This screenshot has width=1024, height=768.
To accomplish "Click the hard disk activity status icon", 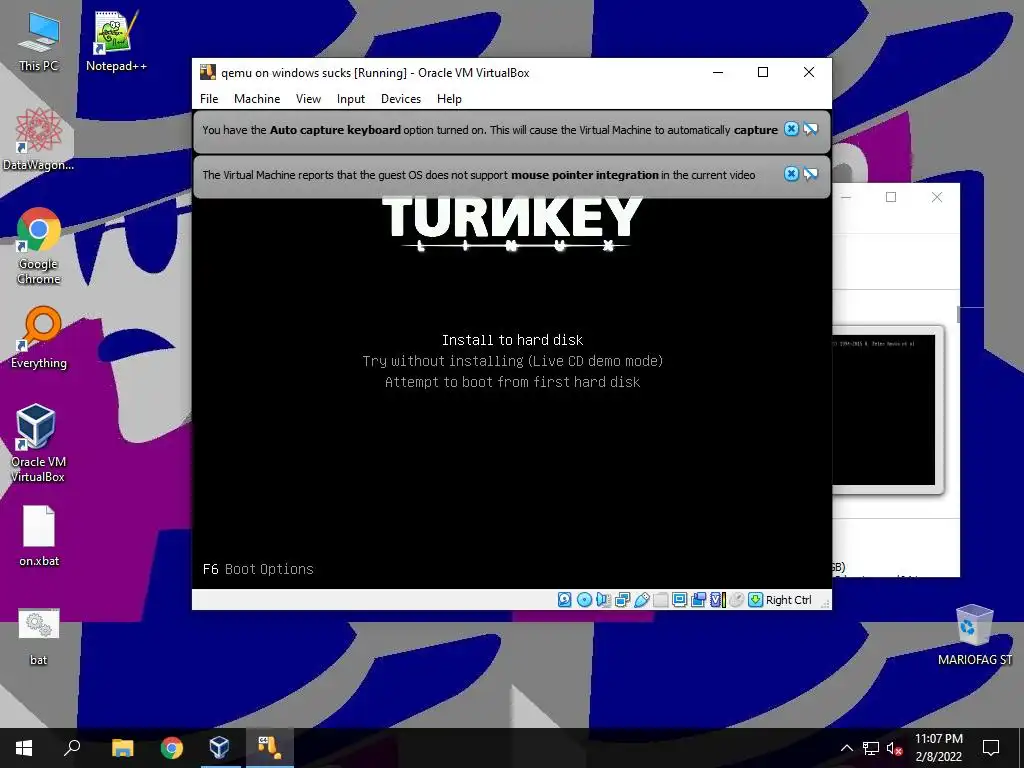I will pos(565,600).
